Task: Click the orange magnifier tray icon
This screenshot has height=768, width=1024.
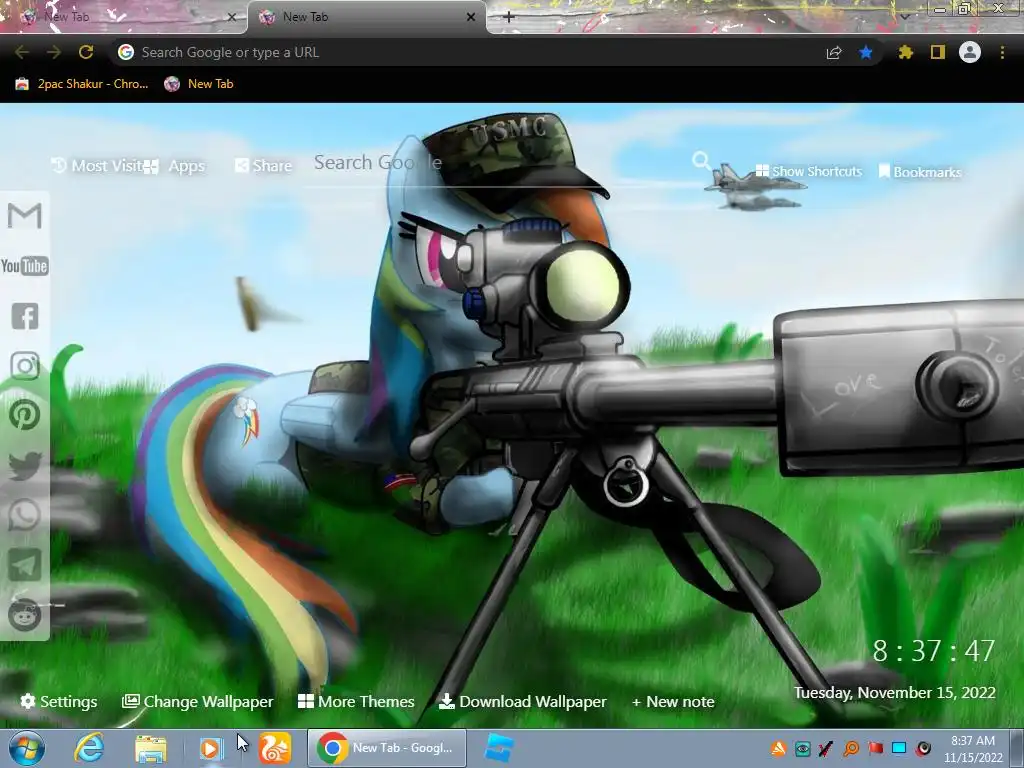Action: 851,749
